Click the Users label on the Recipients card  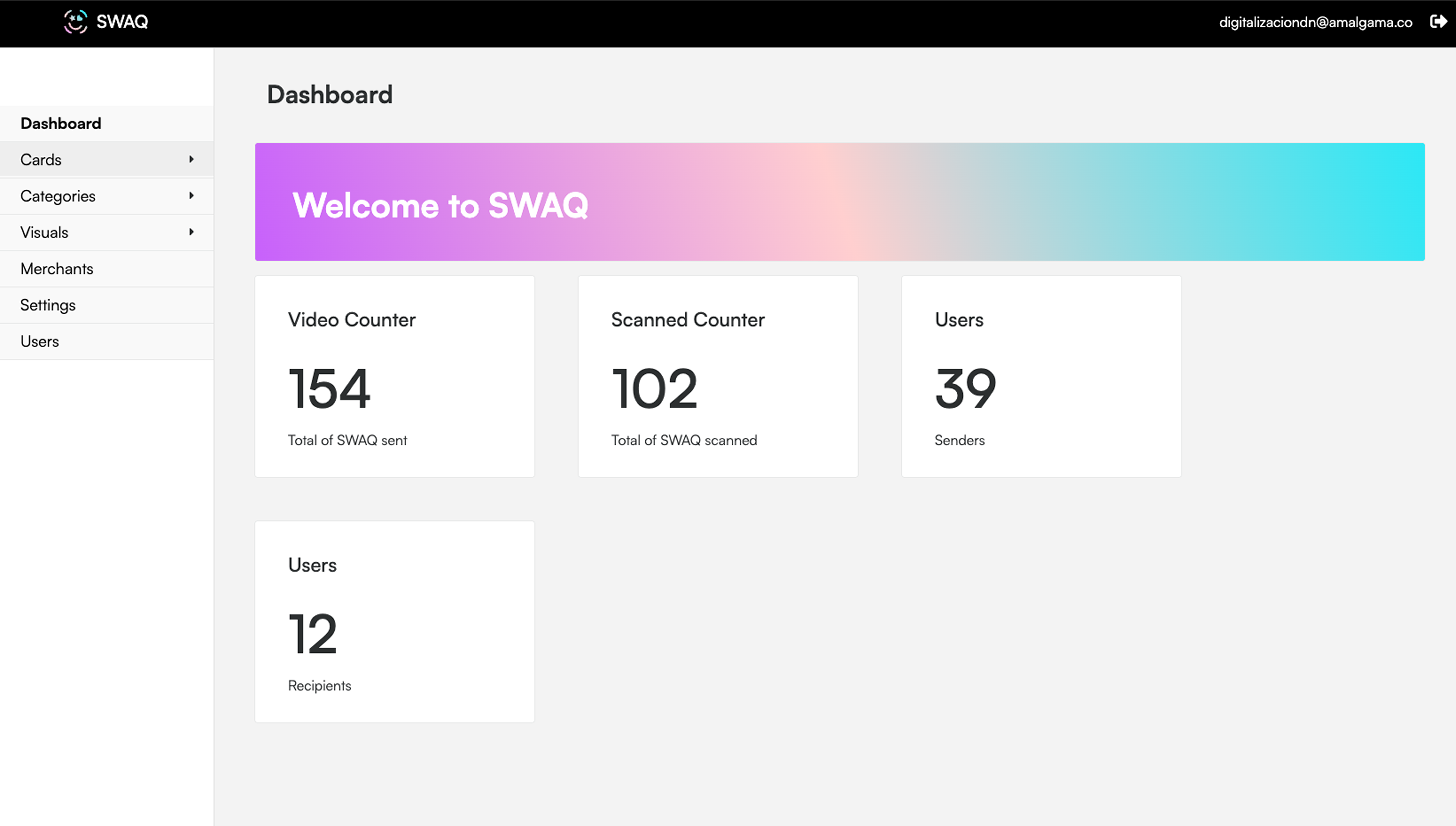point(312,565)
